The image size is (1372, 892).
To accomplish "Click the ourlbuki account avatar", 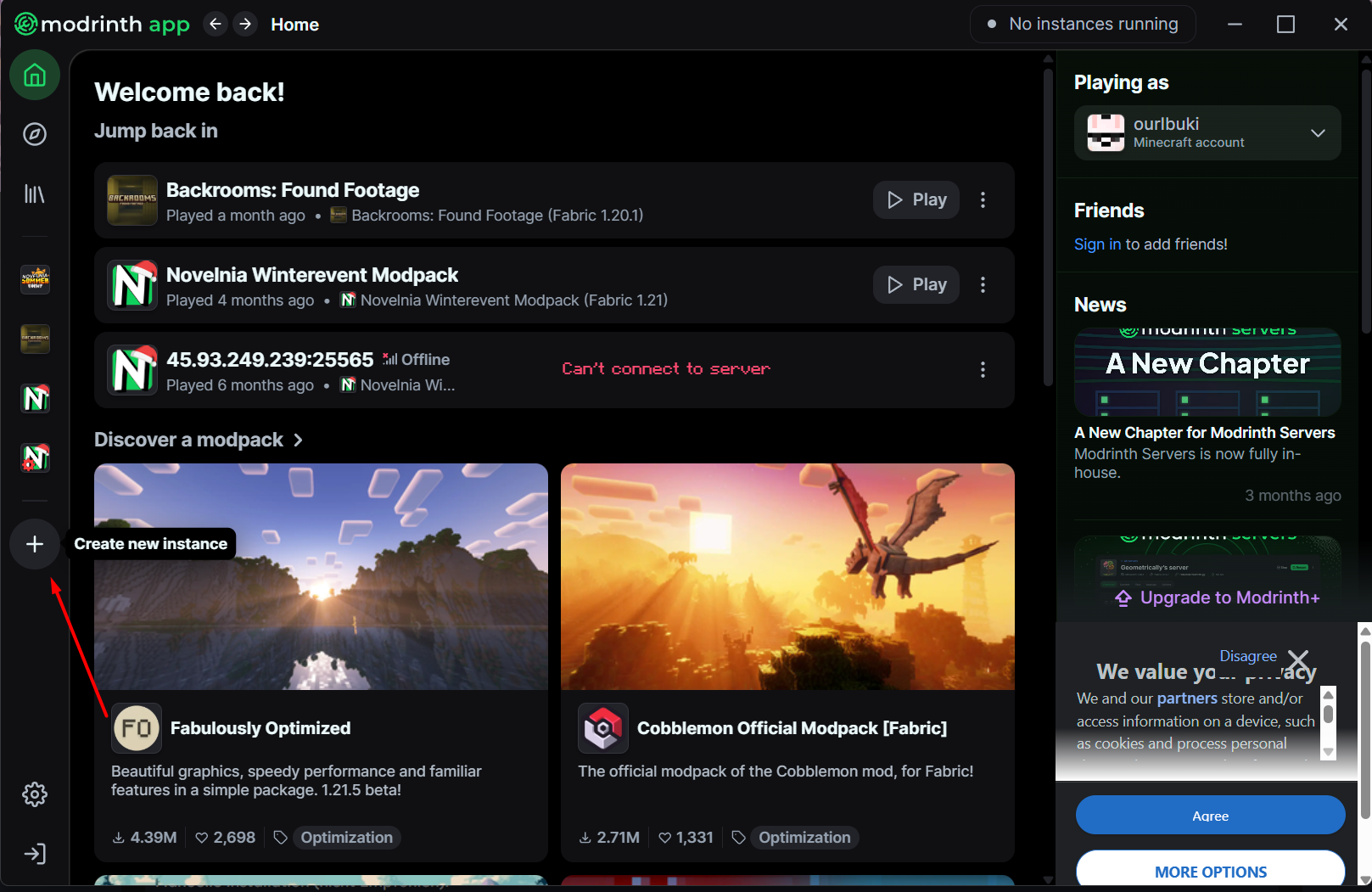I will pyautogui.click(x=1106, y=132).
